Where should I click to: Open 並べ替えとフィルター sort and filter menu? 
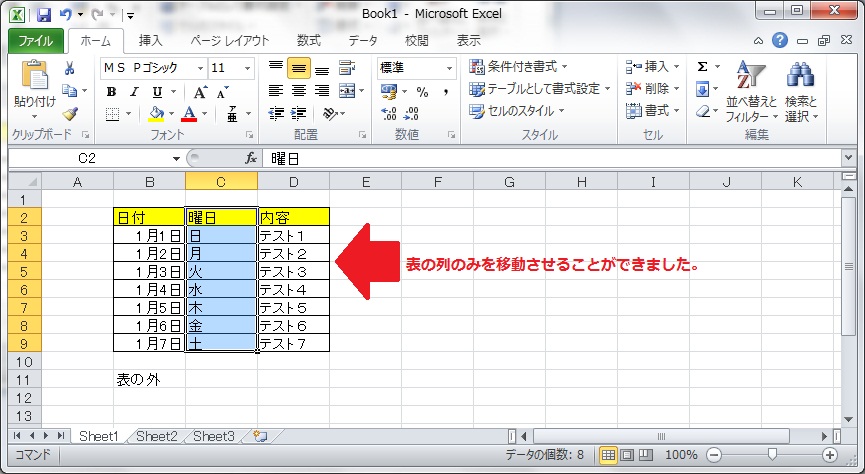pyautogui.click(x=751, y=92)
